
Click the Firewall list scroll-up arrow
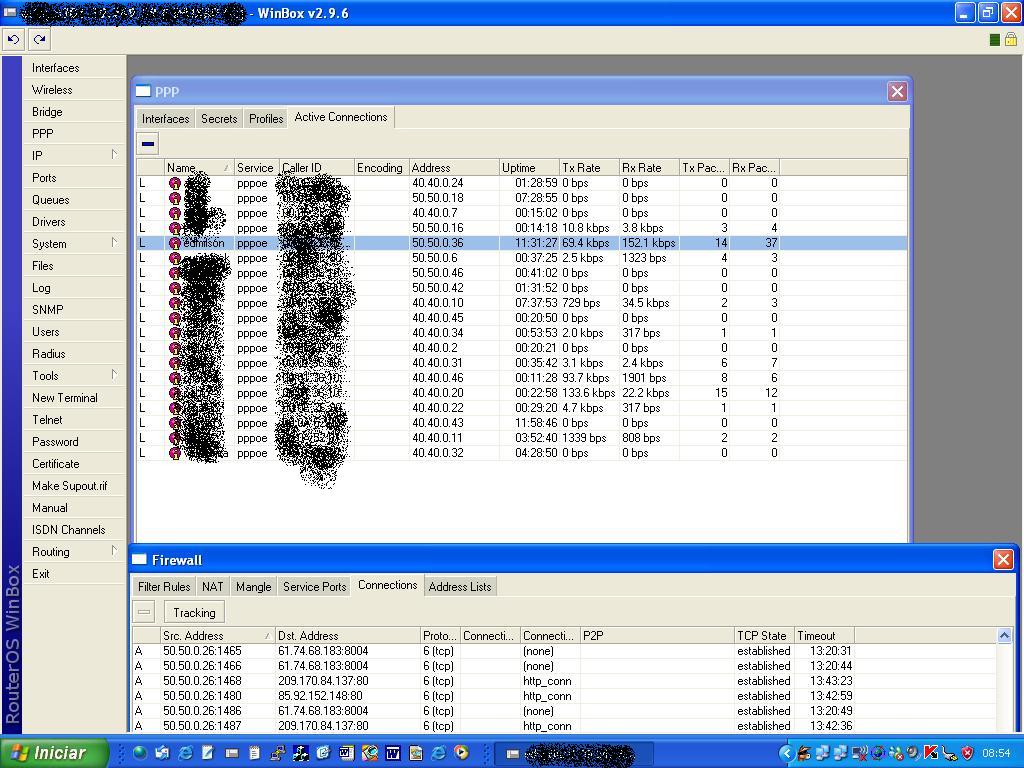coord(1004,635)
